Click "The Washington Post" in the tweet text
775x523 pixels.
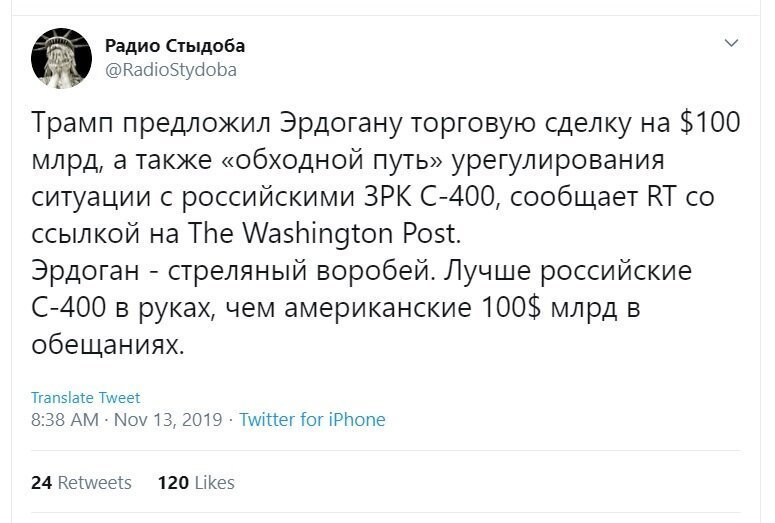click(x=324, y=233)
